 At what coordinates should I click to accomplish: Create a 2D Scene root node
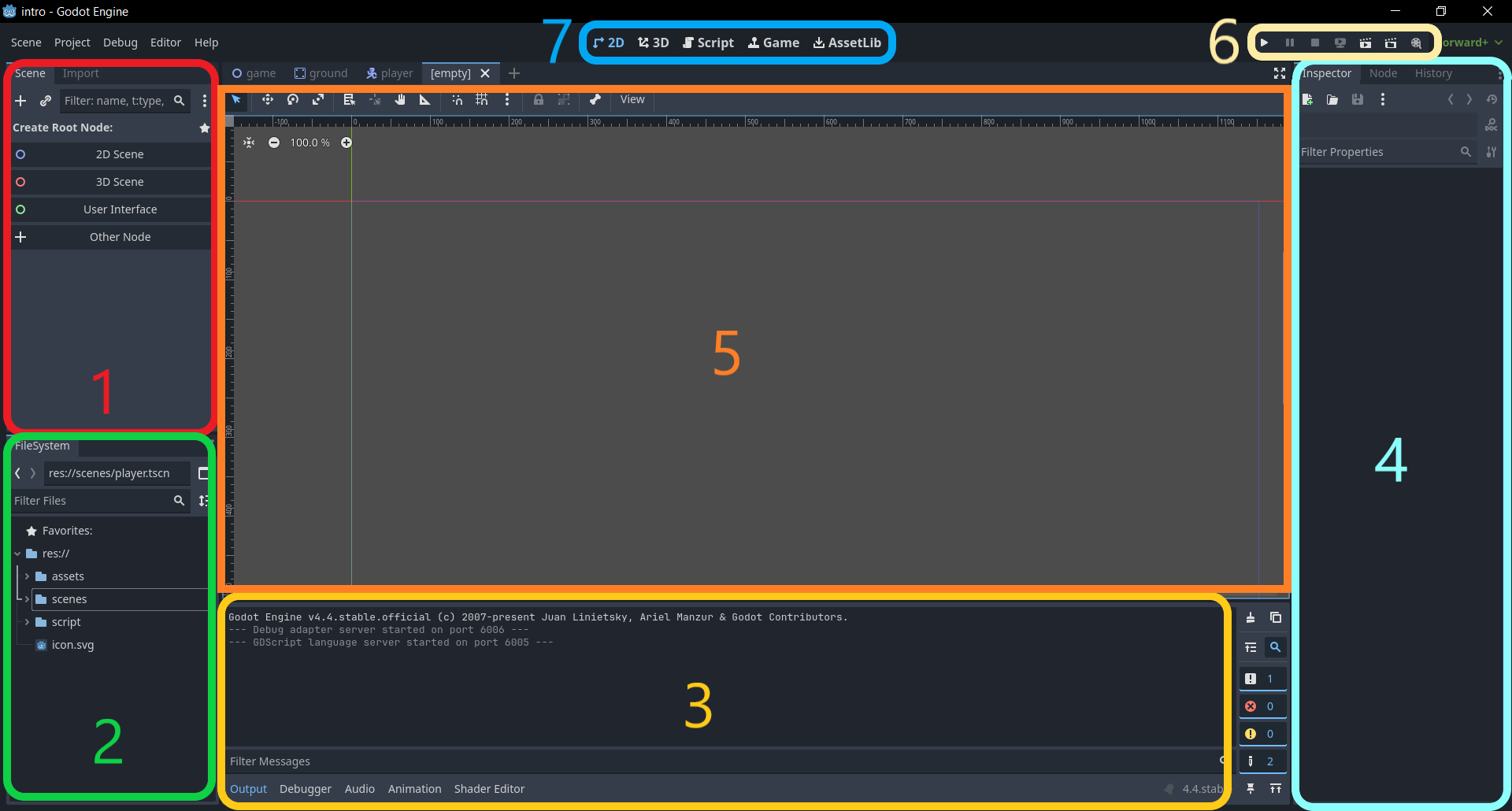coord(111,154)
